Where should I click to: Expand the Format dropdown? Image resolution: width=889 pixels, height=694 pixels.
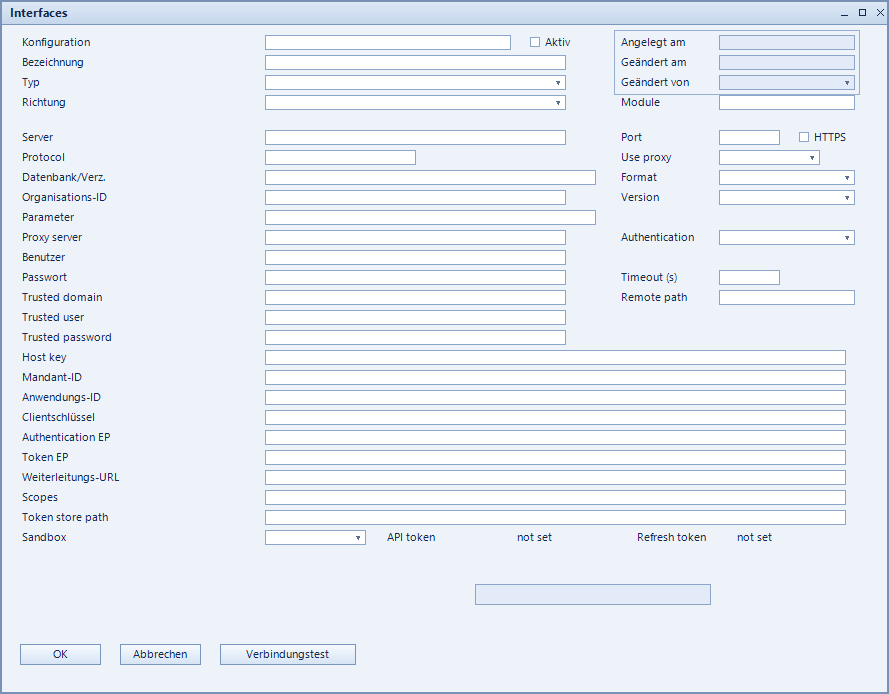click(x=786, y=177)
